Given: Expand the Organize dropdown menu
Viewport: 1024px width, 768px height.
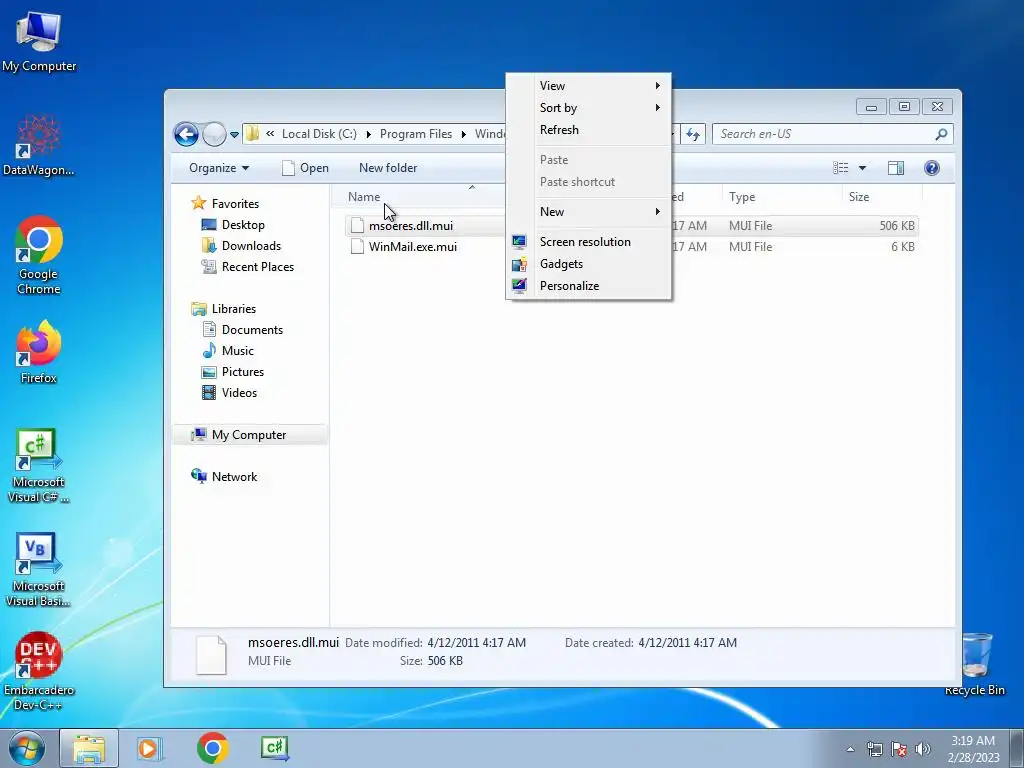Looking at the screenshot, I should (219, 168).
